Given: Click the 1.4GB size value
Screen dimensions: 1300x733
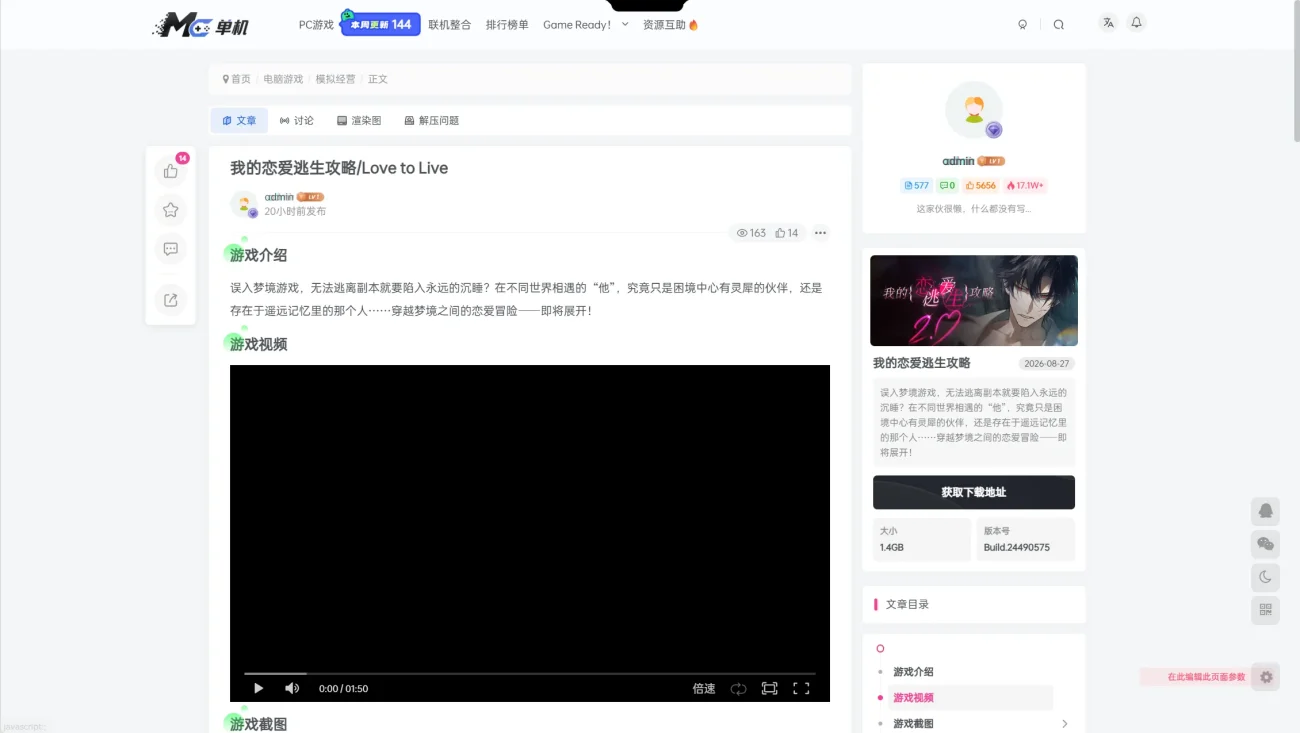Looking at the screenshot, I should pos(891,547).
